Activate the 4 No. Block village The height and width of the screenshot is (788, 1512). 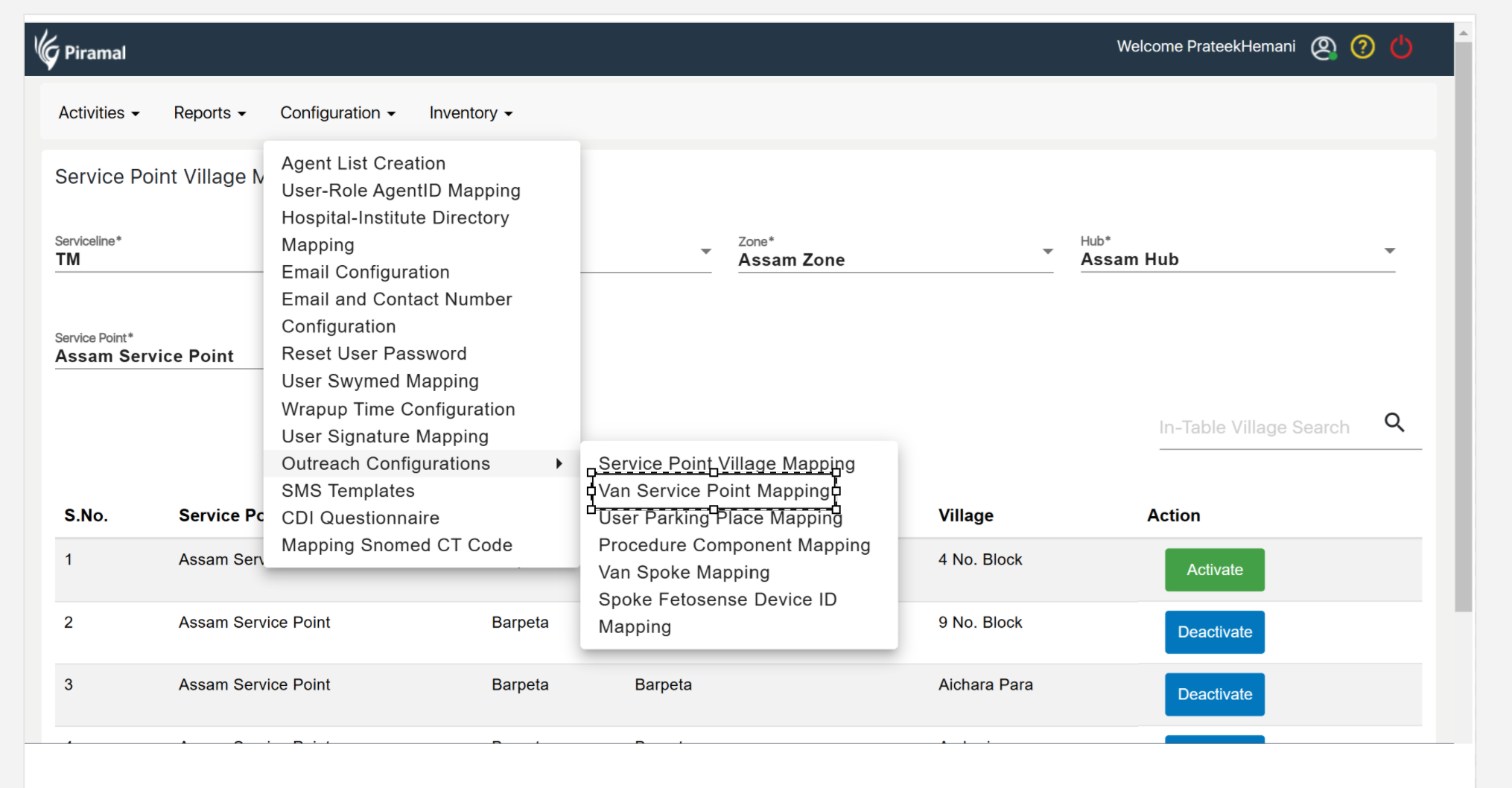click(1215, 570)
